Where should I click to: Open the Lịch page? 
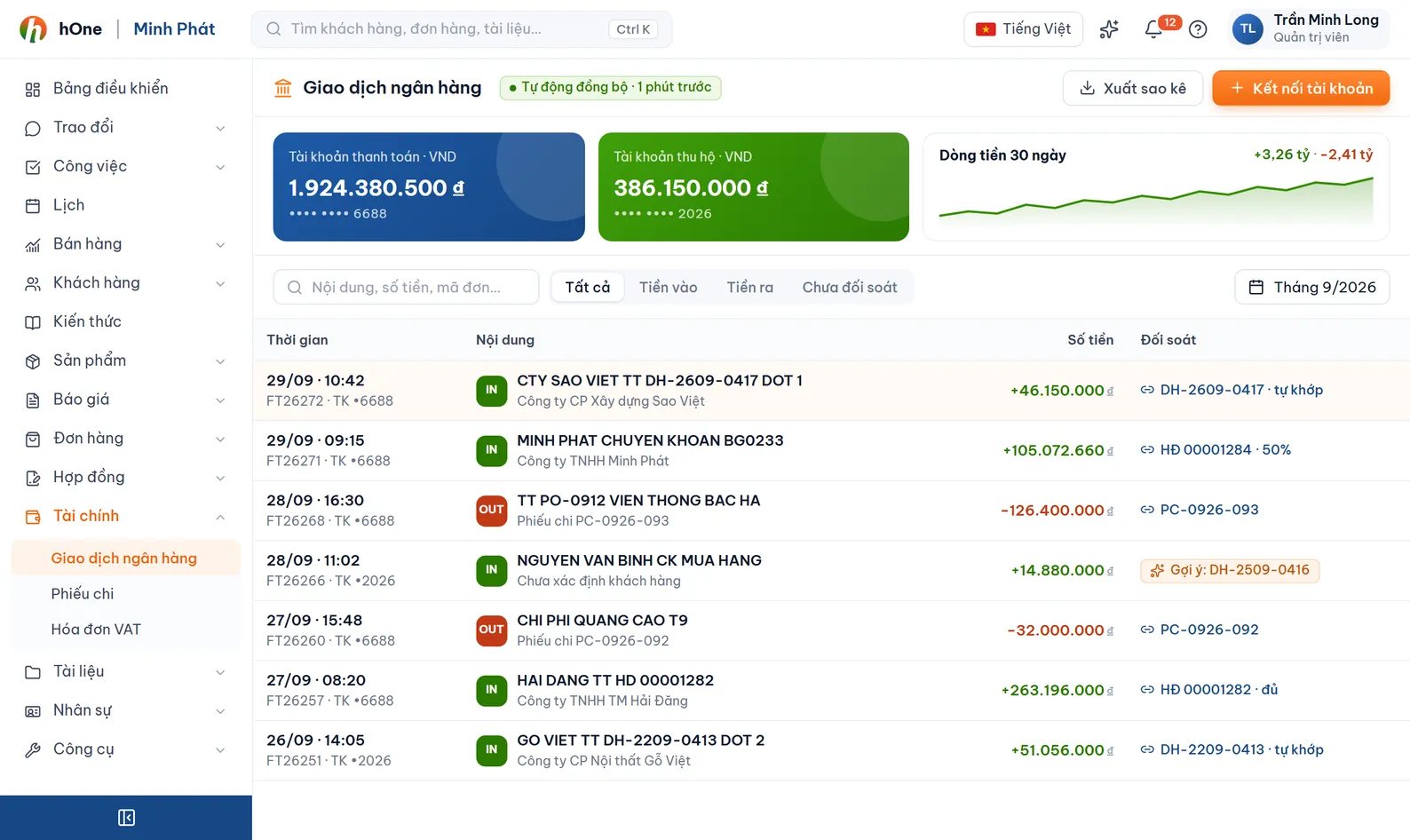126,206
